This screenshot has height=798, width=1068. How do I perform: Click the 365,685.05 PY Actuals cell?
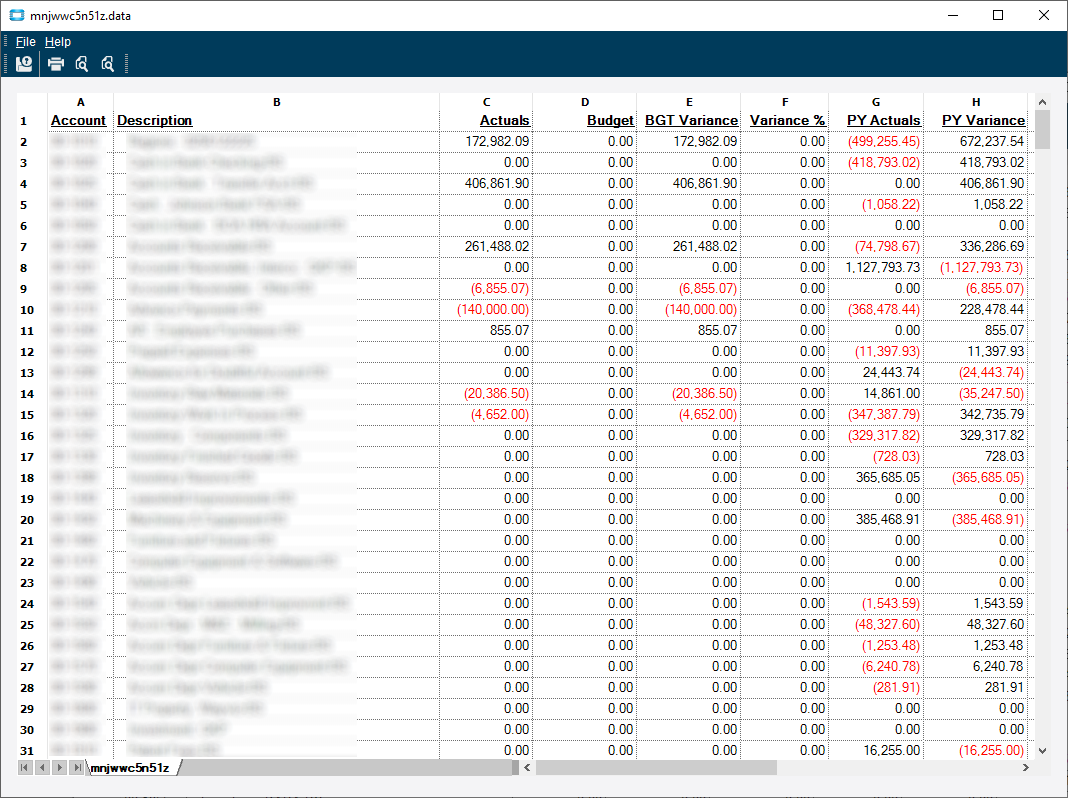876,477
